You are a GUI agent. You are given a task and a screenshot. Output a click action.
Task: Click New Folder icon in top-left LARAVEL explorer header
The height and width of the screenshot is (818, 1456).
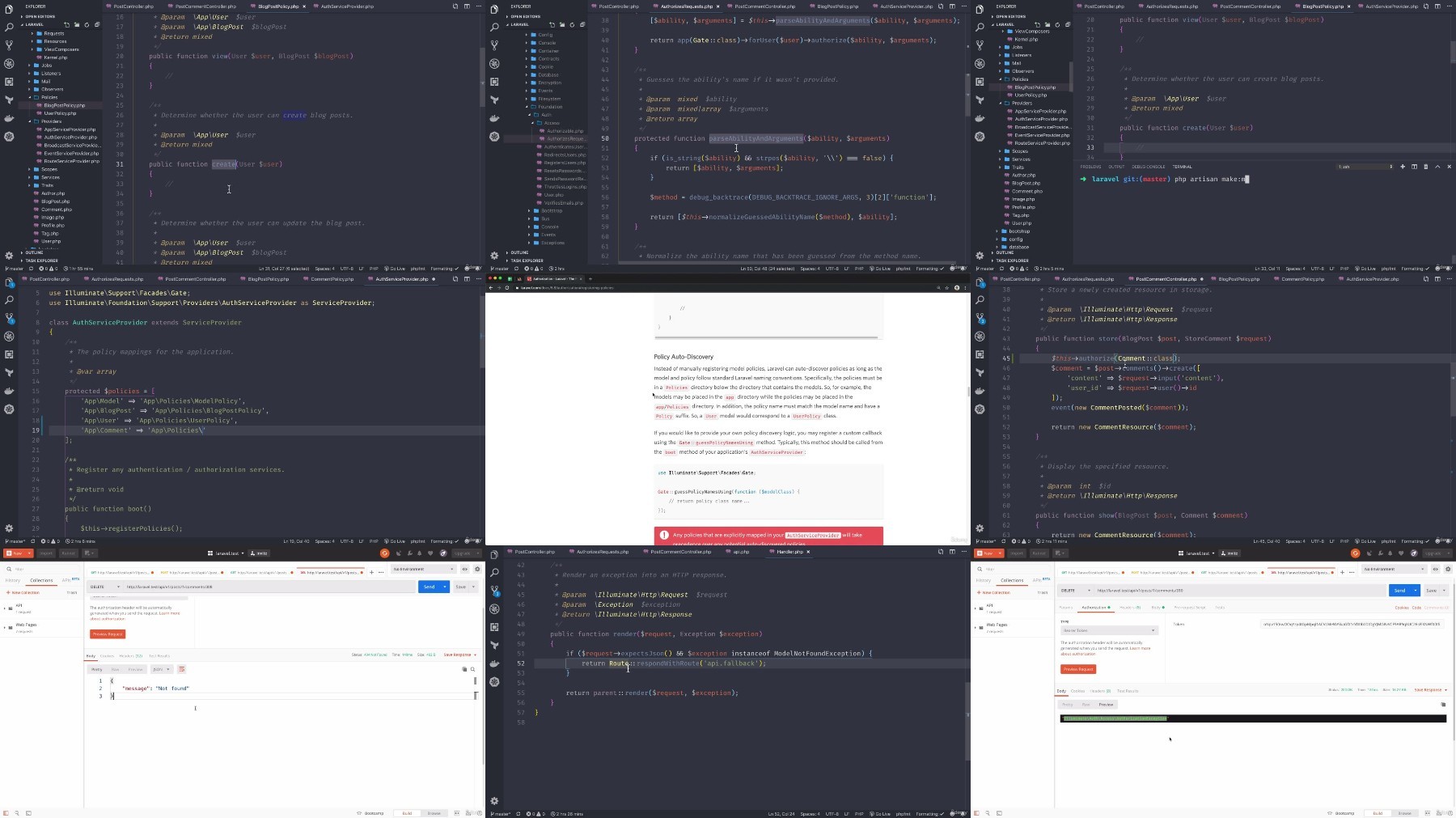coord(77,24)
